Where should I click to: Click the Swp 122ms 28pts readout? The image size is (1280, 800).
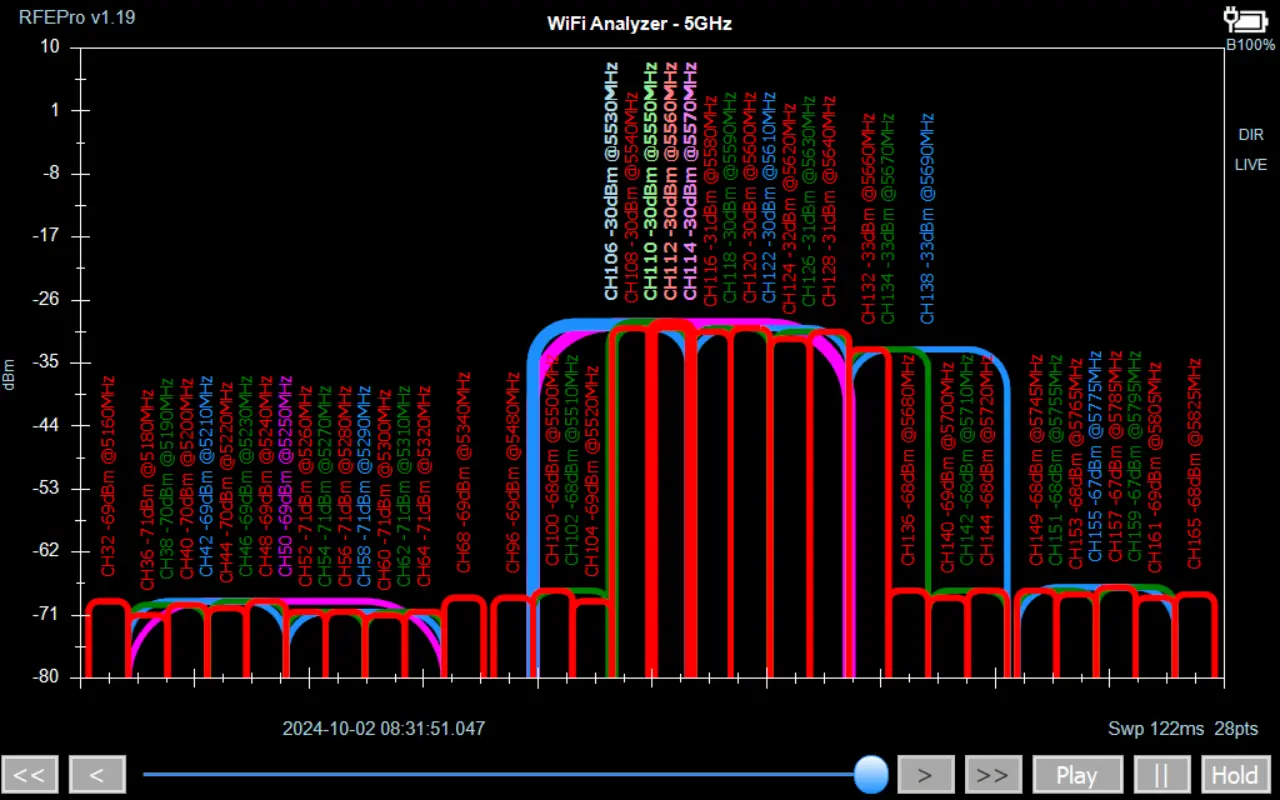[x=1182, y=728]
